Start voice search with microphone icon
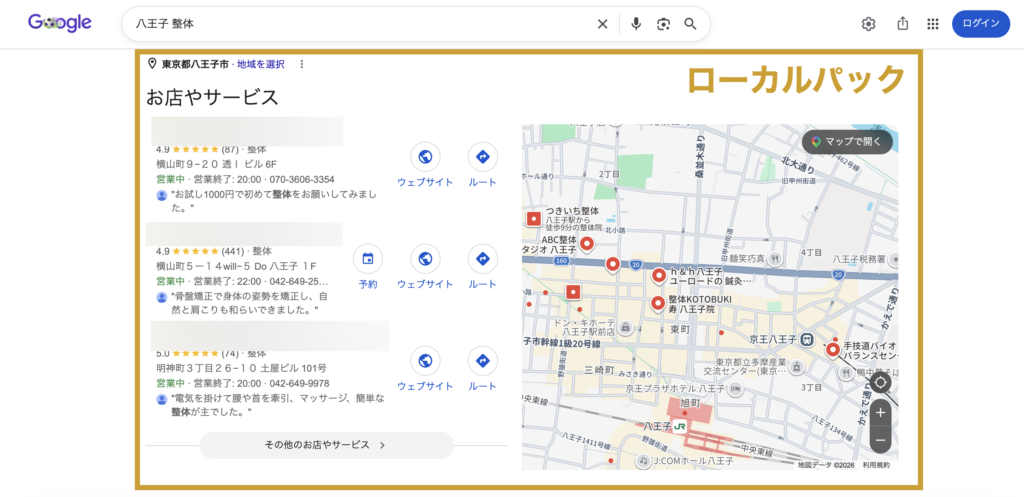This screenshot has height=497, width=1024. coord(636,24)
